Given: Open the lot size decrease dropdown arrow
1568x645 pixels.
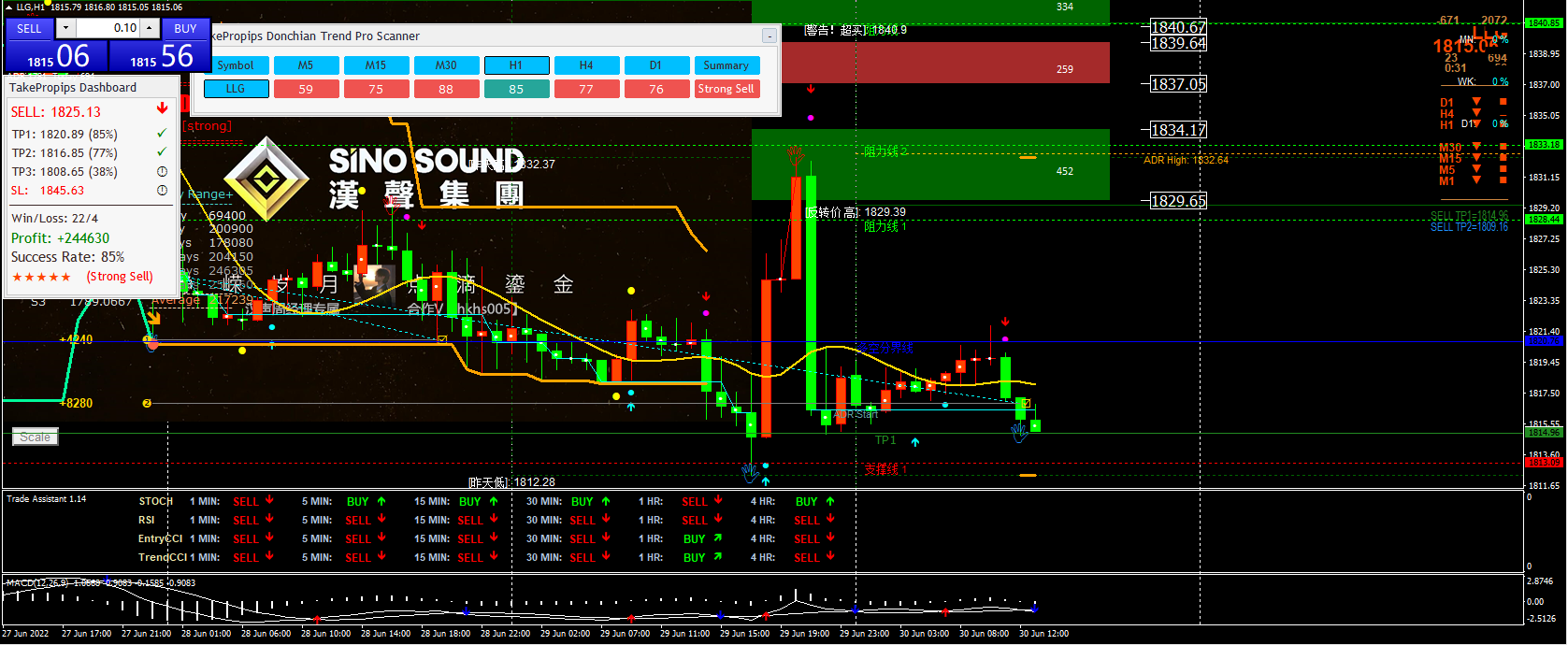Looking at the screenshot, I should tap(65, 28).
